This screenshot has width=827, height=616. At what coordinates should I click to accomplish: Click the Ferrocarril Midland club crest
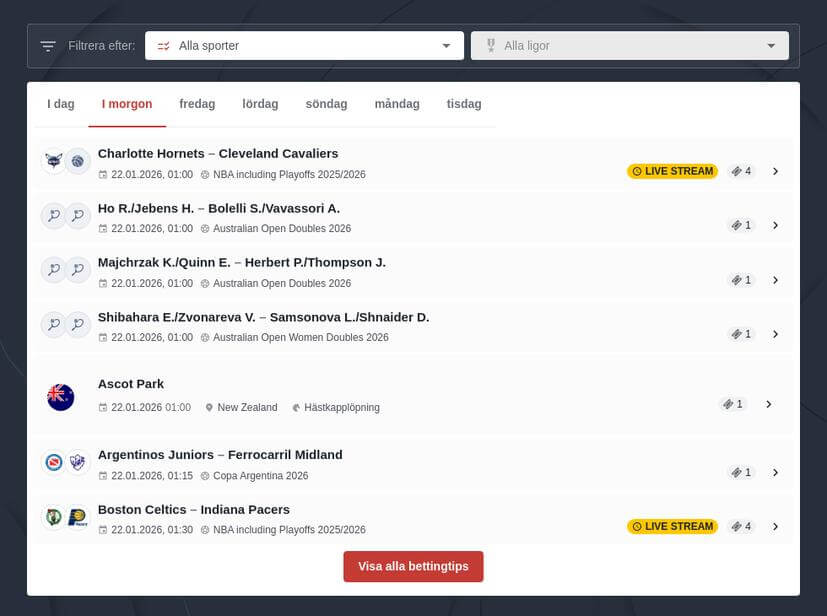click(x=77, y=462)
